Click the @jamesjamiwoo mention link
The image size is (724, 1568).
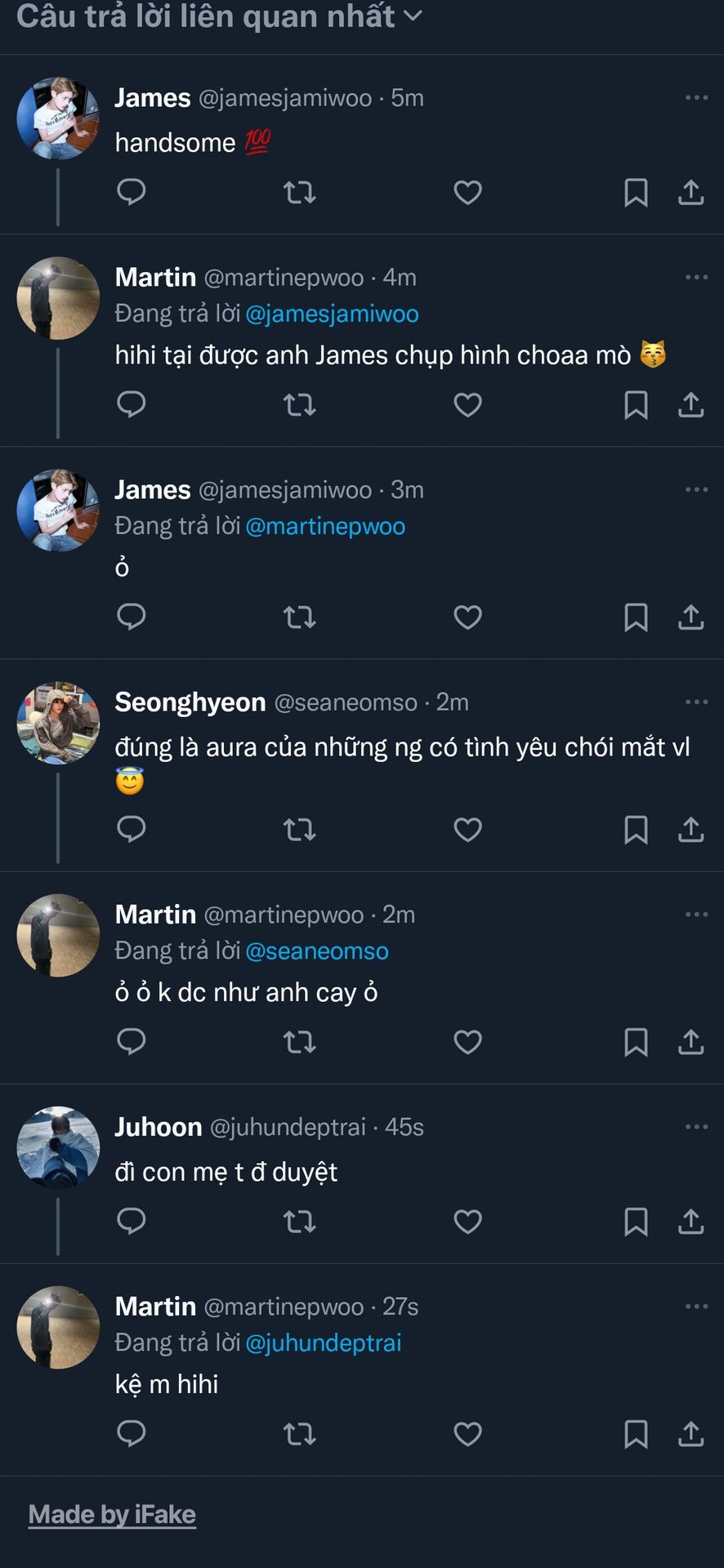pos(332,314)
